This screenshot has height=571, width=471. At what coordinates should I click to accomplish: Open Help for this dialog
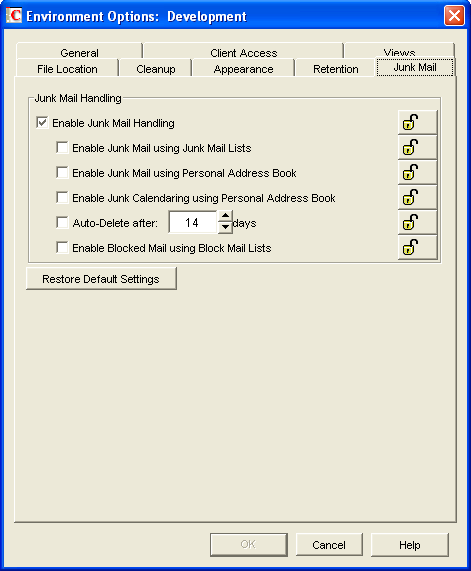409,544
